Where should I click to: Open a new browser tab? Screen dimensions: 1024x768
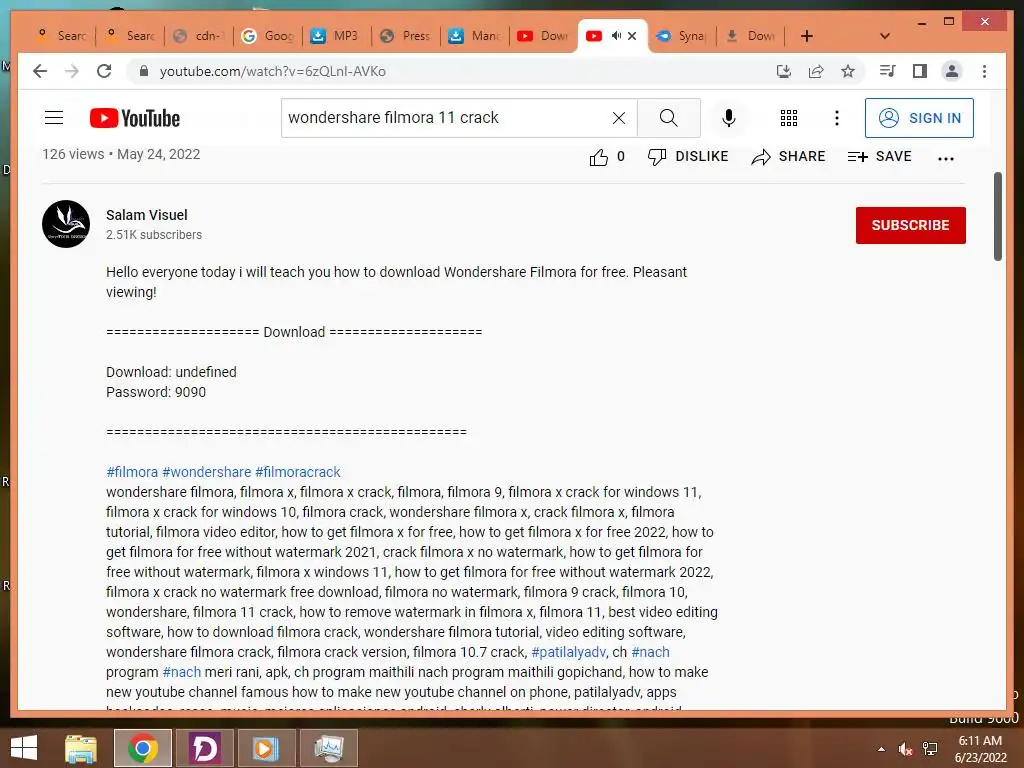point(807,36)
